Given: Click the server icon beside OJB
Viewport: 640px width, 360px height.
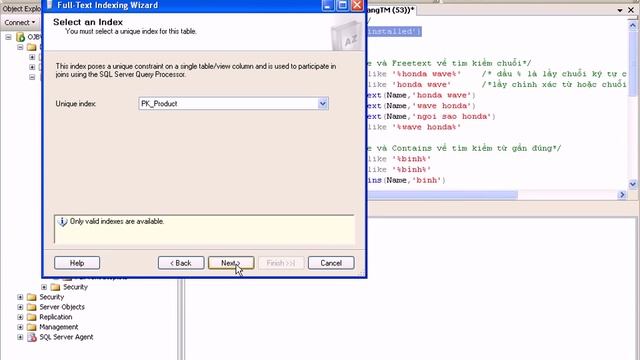Looking at the screenshot, I should tap(20, 37).
